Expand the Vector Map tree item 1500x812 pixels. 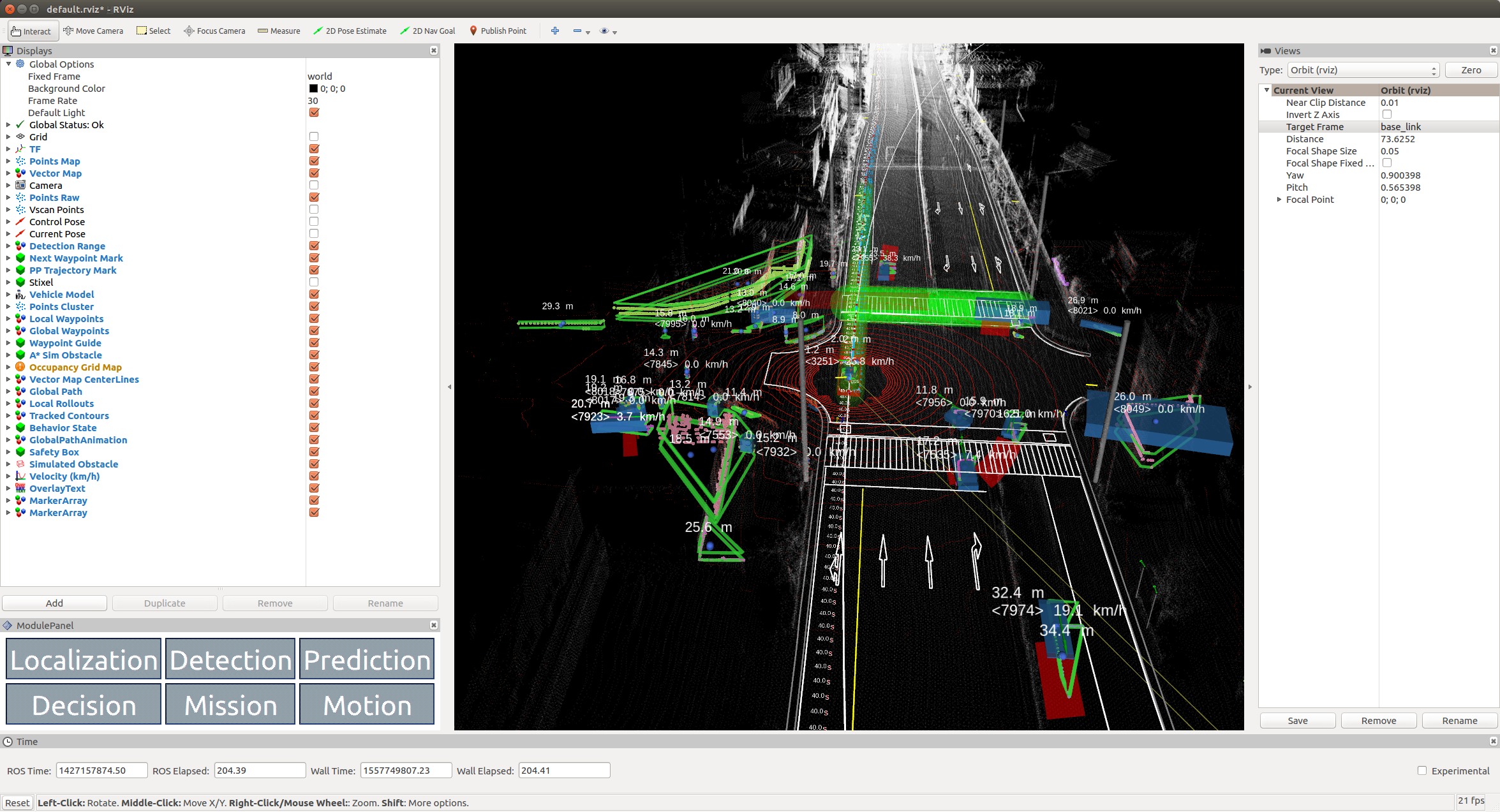[x=8, y=173]
